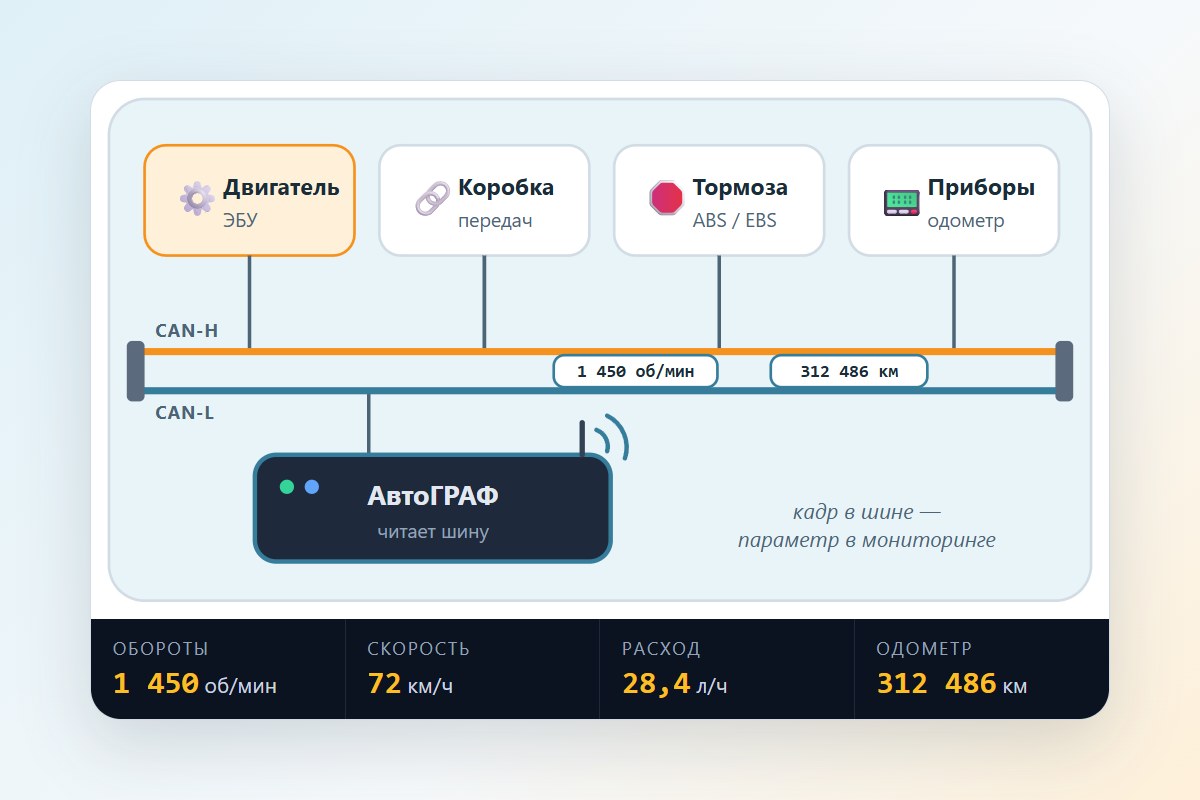Click the italic caption 'кадр в шине — параметр в мониторинге'
Screen dimensions: 1200x800
click(867, 527)
